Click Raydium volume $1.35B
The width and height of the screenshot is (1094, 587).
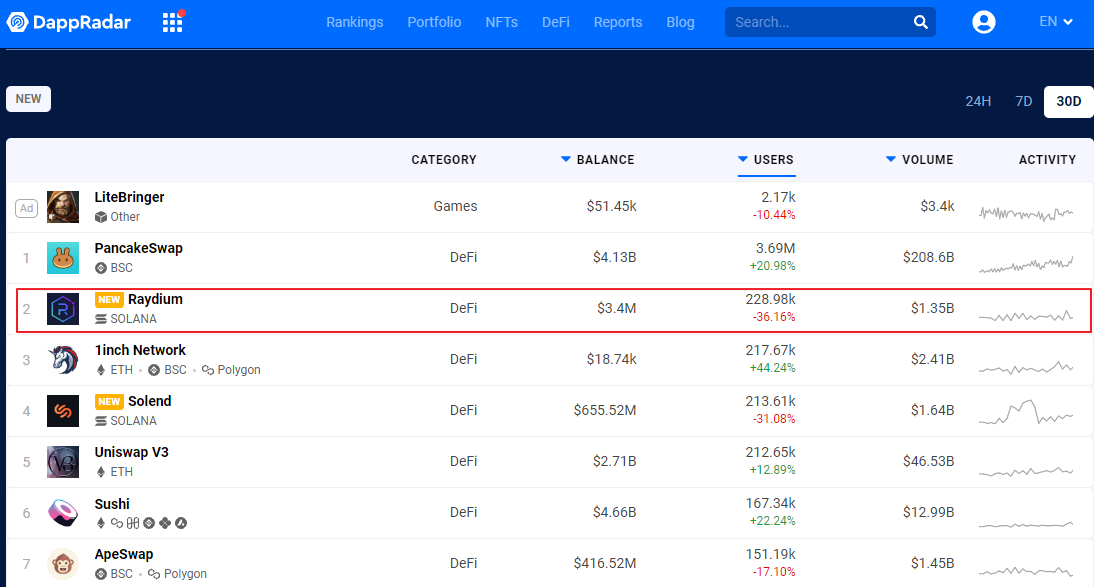coord(932,309)
